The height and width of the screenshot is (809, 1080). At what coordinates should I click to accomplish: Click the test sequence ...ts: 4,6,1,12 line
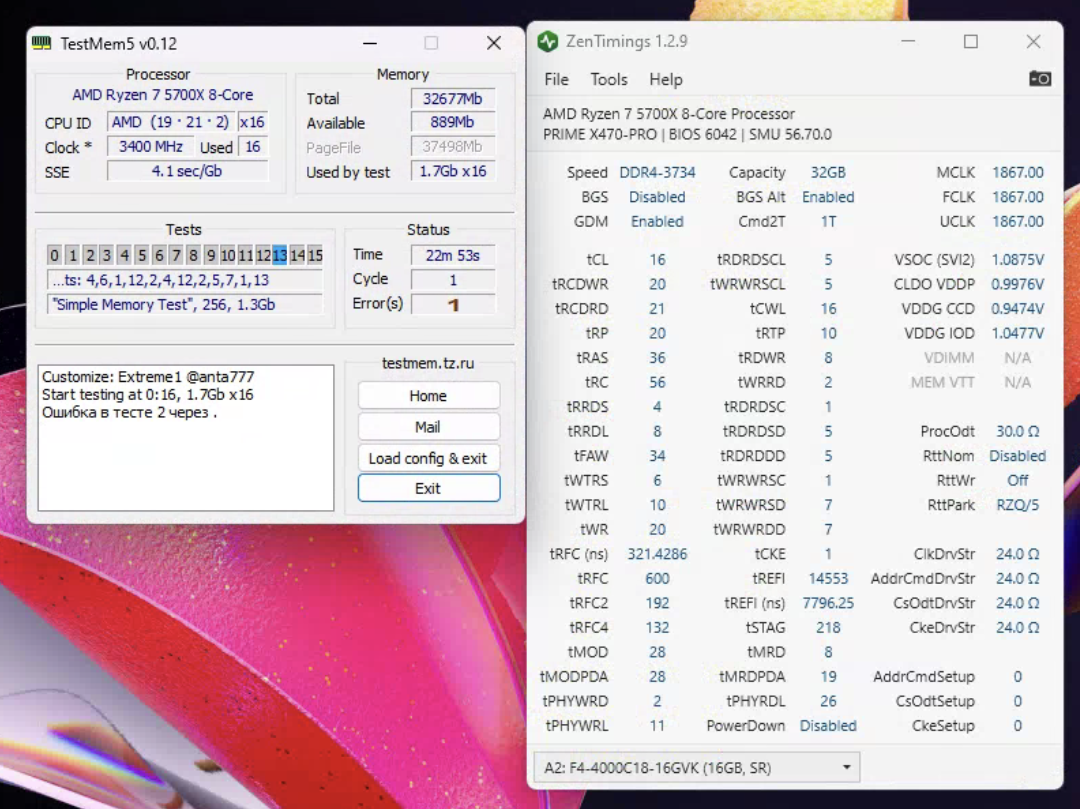pos(185,280)
